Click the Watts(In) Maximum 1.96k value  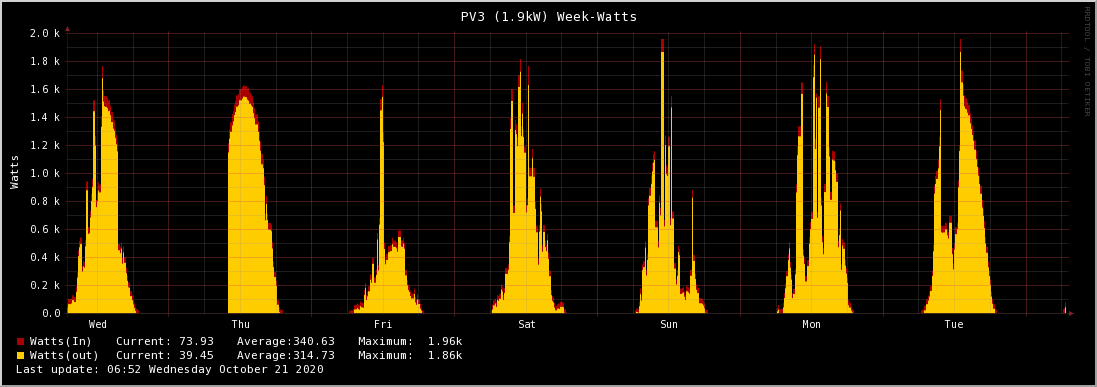444,342
